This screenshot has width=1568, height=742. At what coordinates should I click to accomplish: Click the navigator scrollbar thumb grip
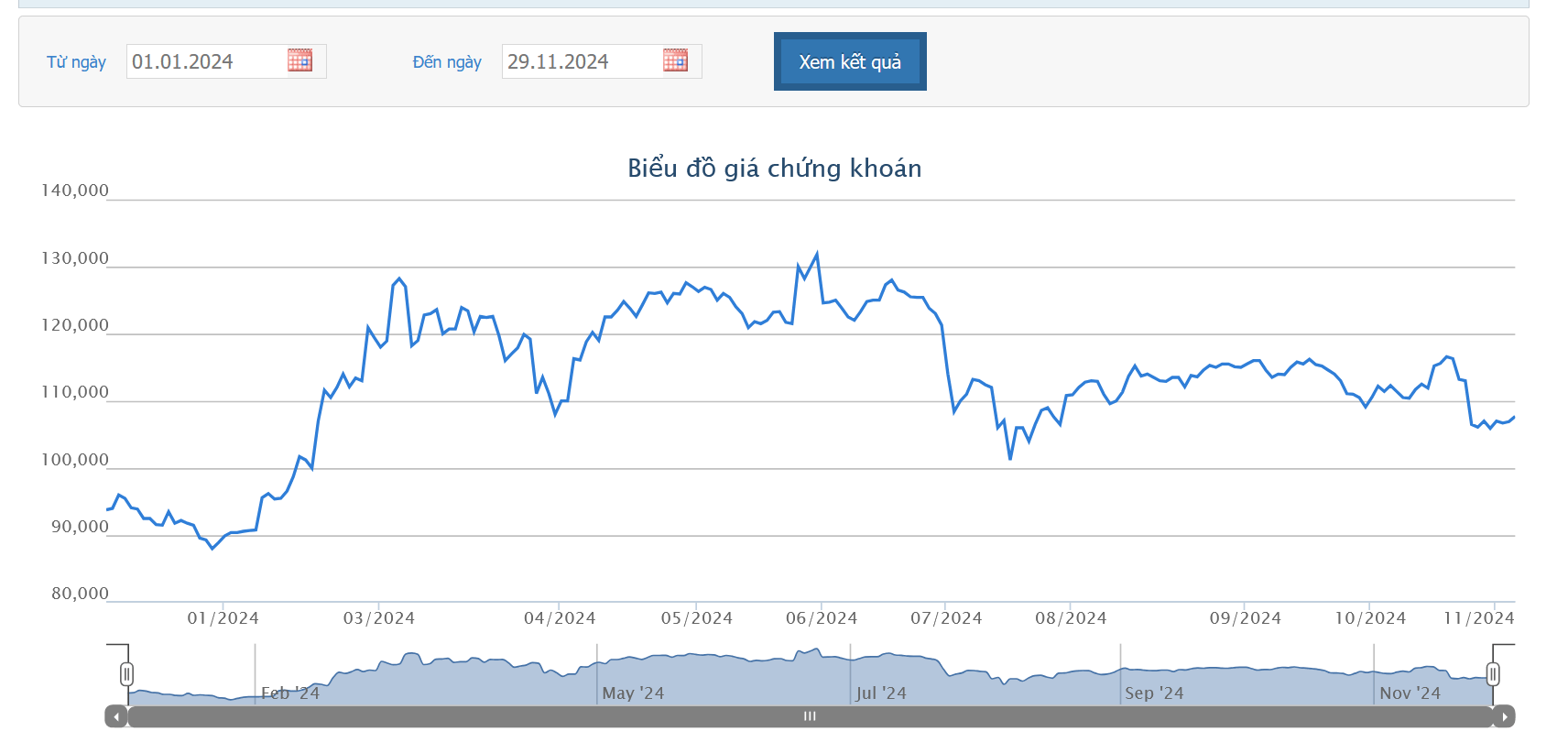(x=810, y=716)
